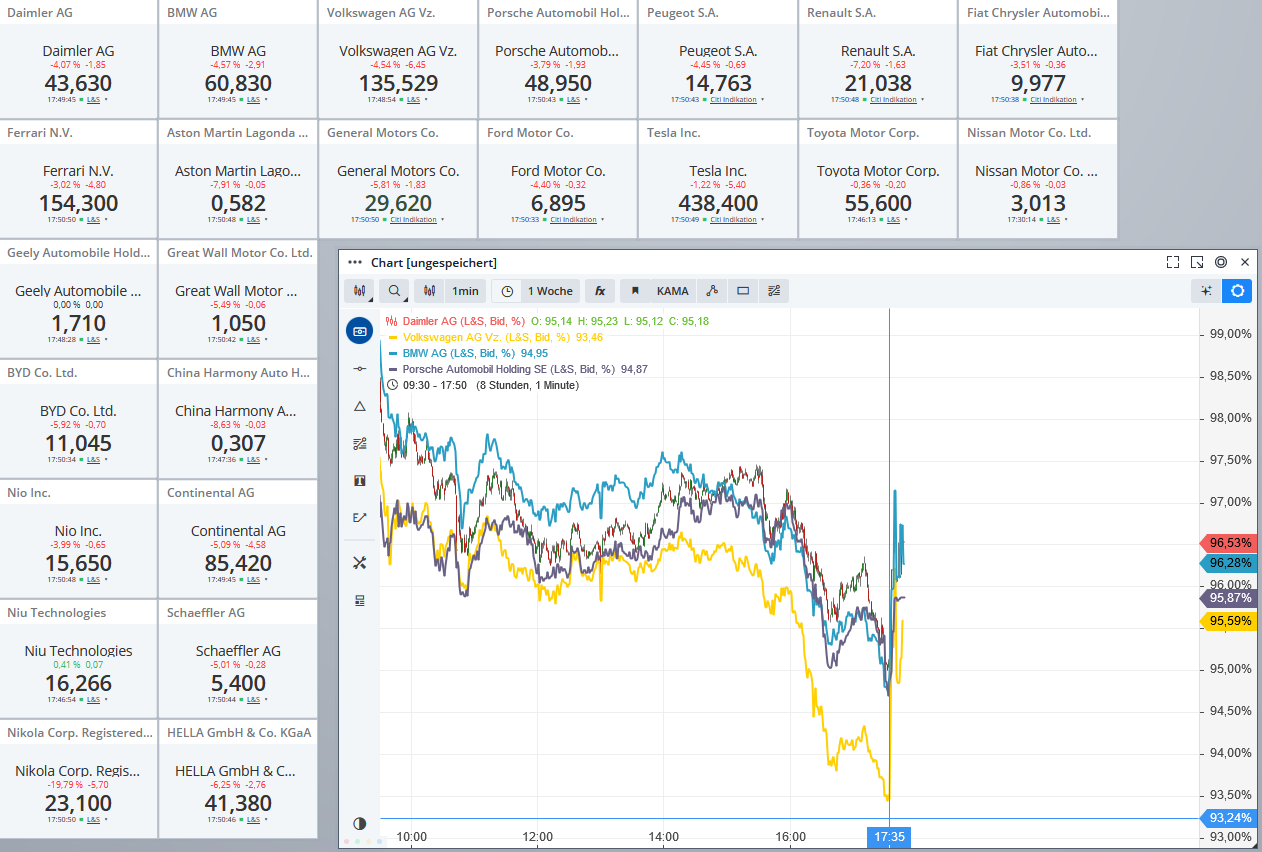The width and height of the screenshot is (1262, 852).
Task: Click the candlestick icon beside 1min
Action: coord(430,291)
